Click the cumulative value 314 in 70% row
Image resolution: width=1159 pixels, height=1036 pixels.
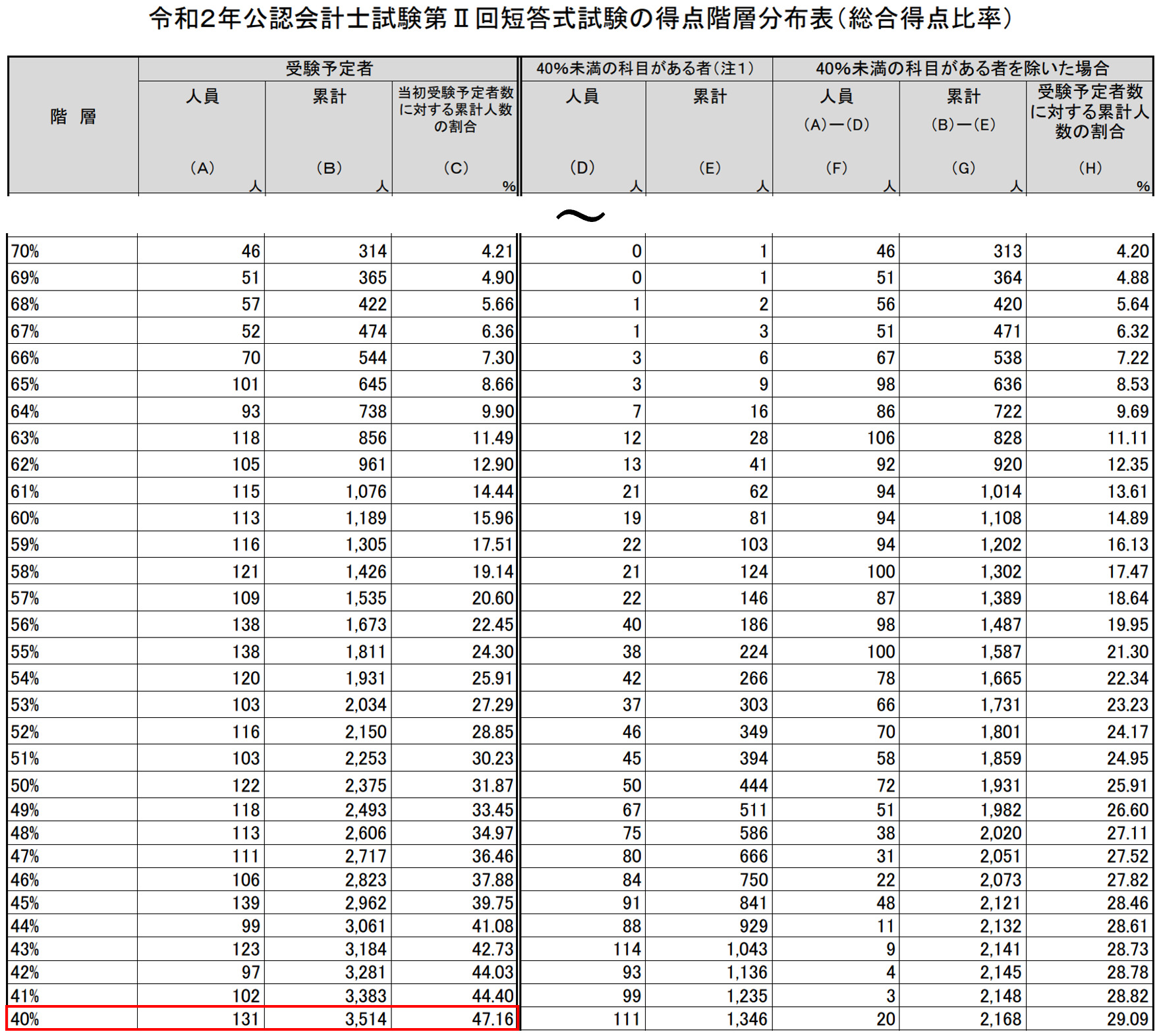[372, 252]
